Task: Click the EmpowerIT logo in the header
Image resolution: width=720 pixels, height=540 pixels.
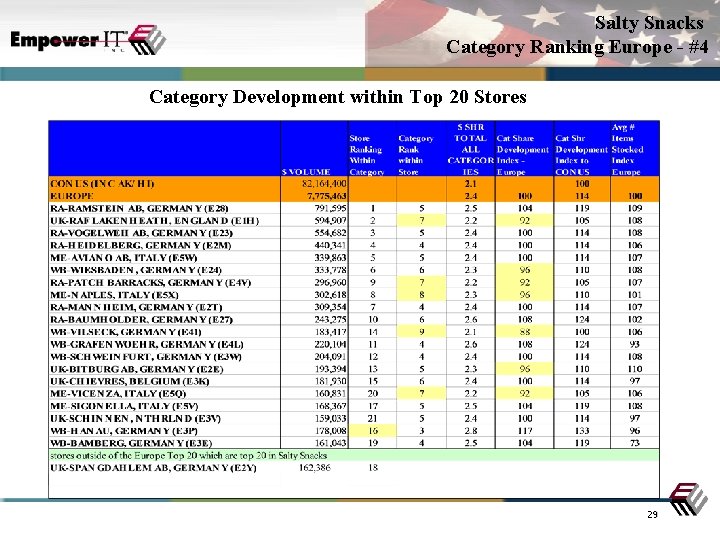Action: pyautogui.click(x=87, y=40)
